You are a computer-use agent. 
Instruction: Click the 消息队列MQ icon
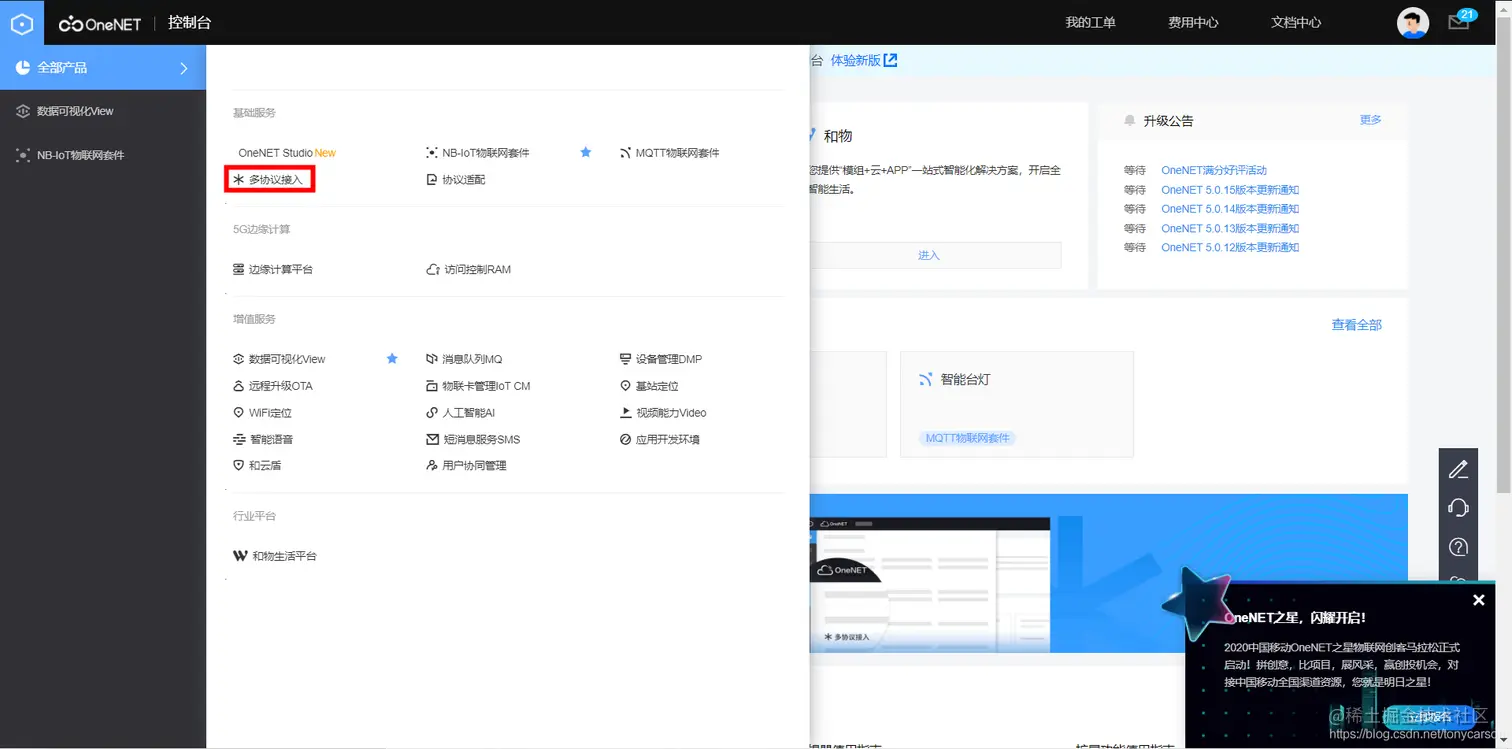pos(432,359)
